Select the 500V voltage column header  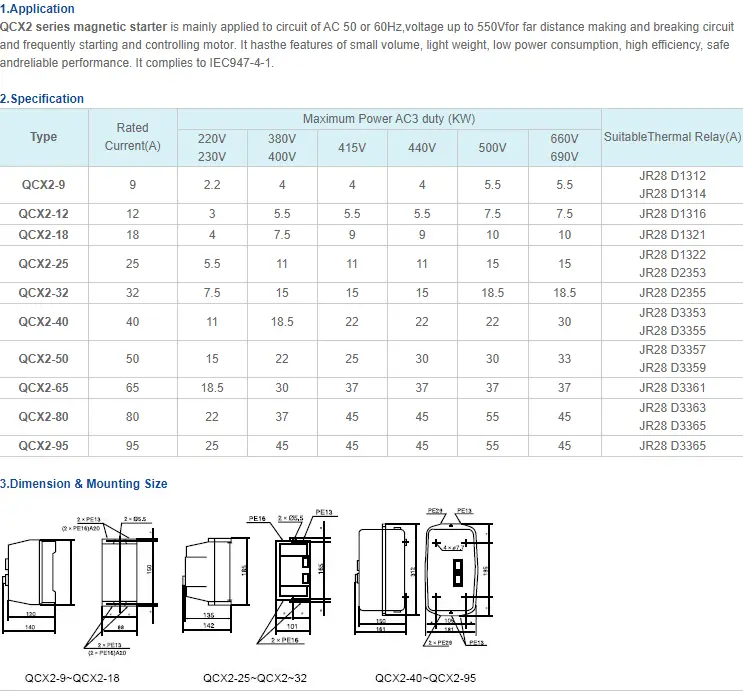493,148
